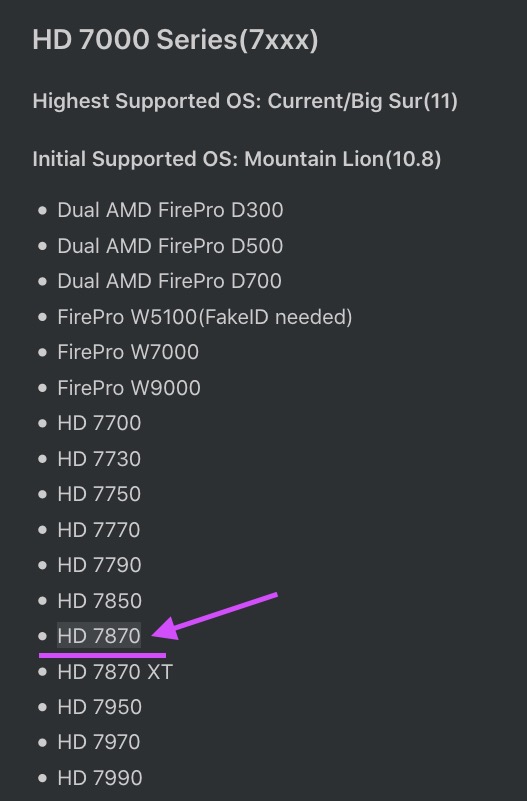527x801 pixels.
Task: Click FirePro W7000 list item
Action: tap(128, 352)
